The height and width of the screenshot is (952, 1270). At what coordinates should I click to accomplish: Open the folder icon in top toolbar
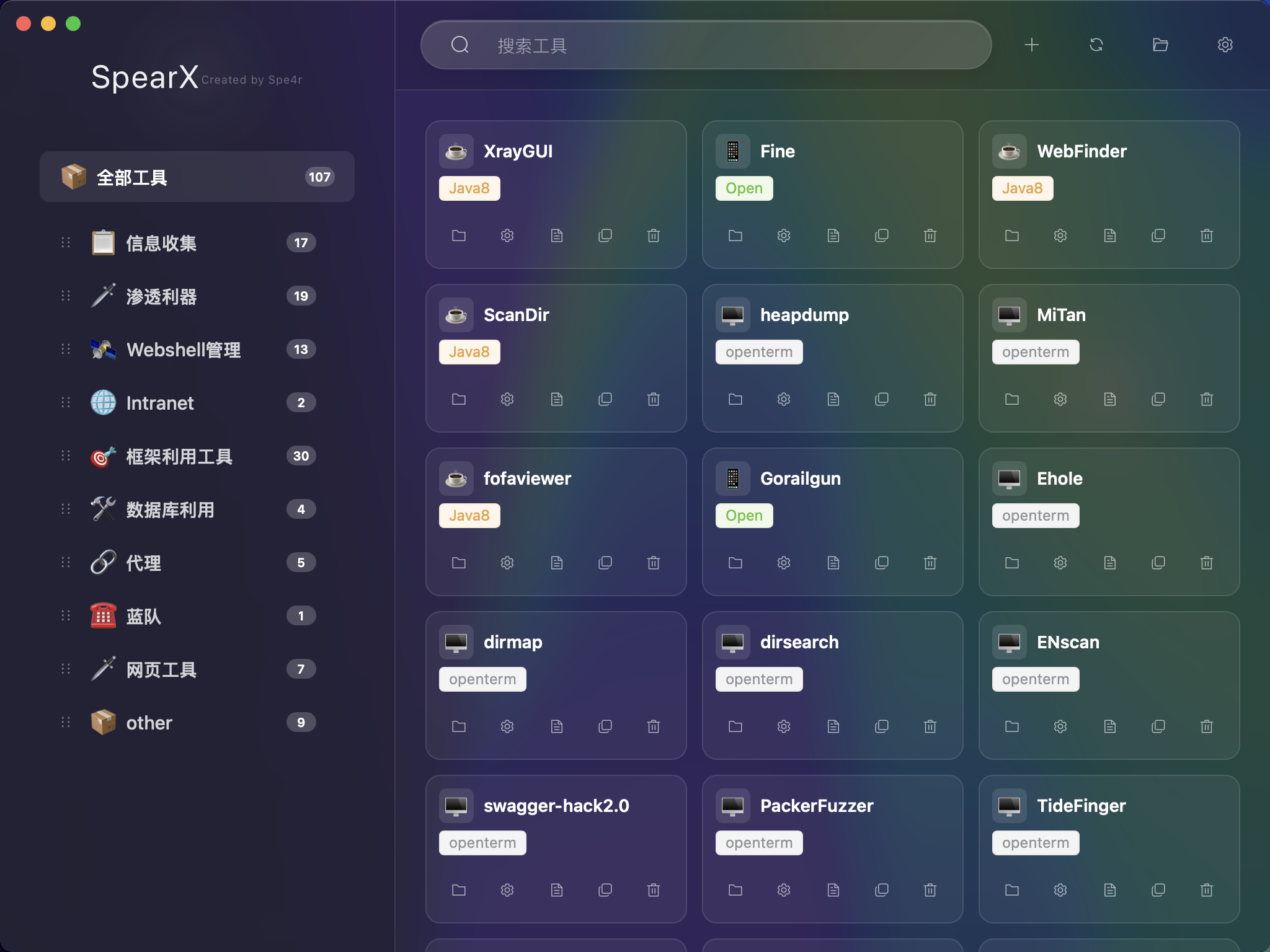click(x=1160, y=45)
